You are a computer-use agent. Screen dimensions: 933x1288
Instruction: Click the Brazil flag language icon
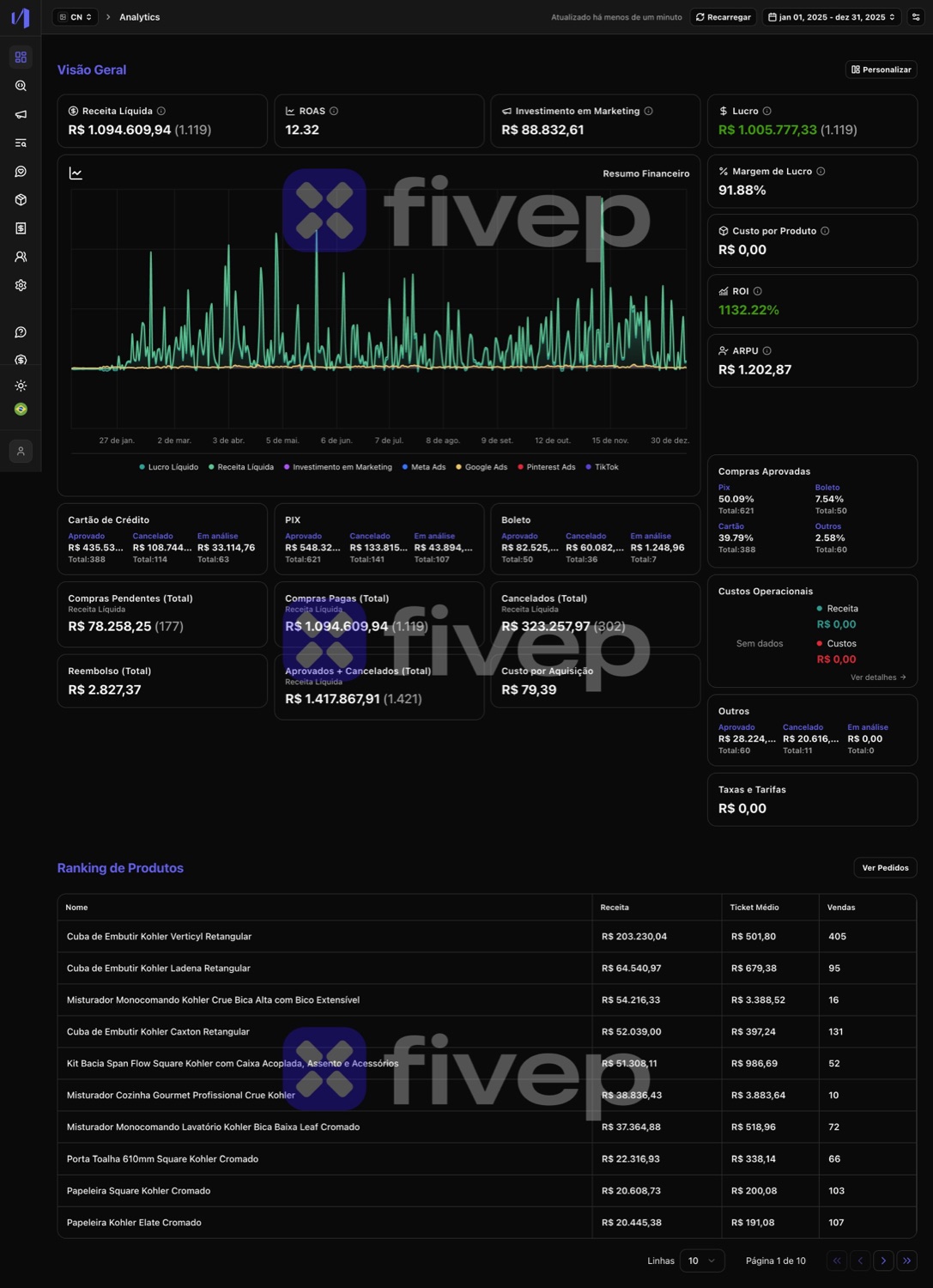pos(21,410)
